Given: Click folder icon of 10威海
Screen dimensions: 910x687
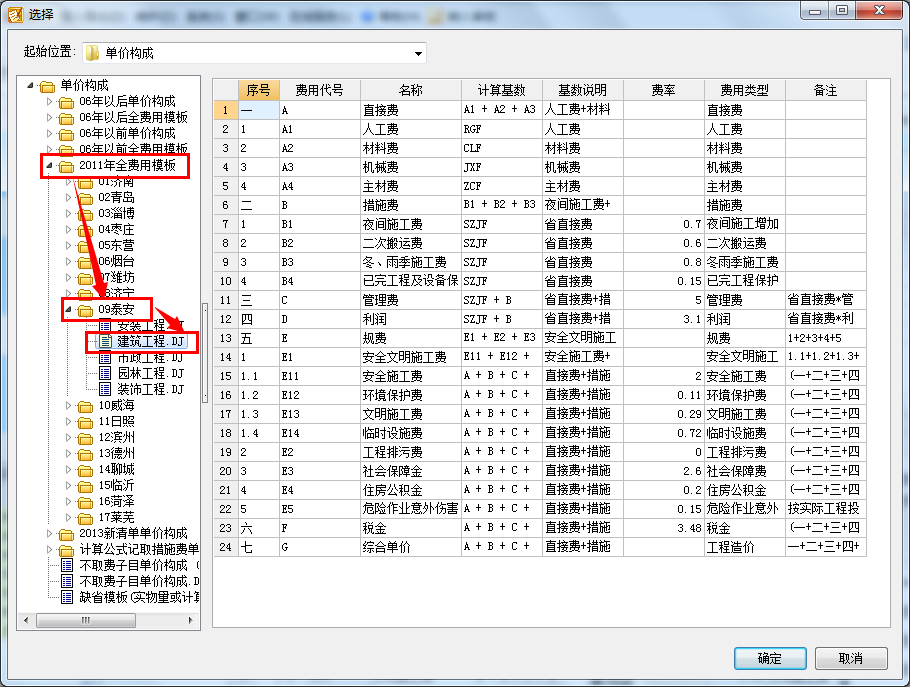Looking at the screenshot, I should pos(85,406).
